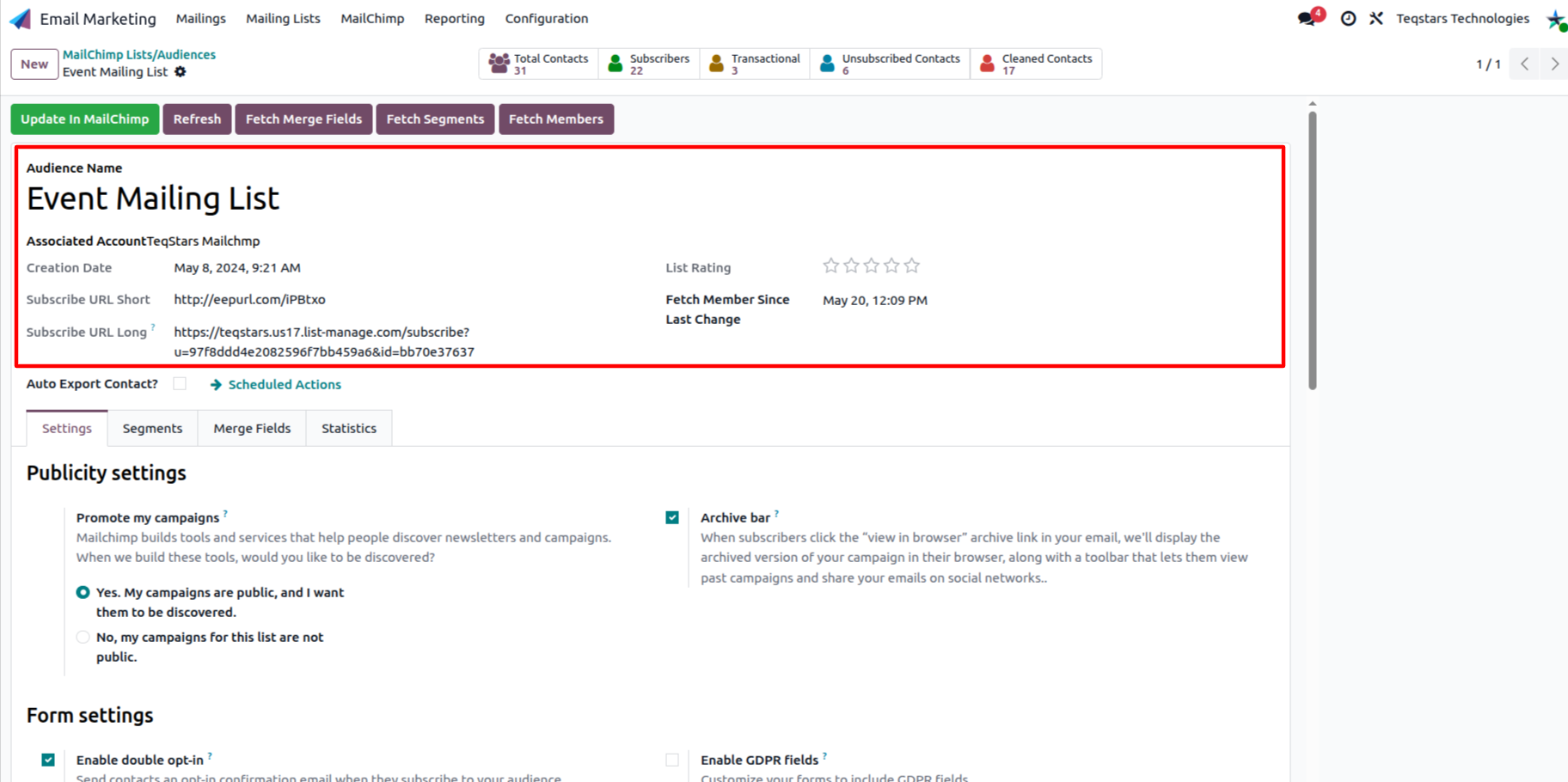The height and width of the screenshot is (782, 1568).
Task: Open Scheduled Actions link
Action: 285,385
